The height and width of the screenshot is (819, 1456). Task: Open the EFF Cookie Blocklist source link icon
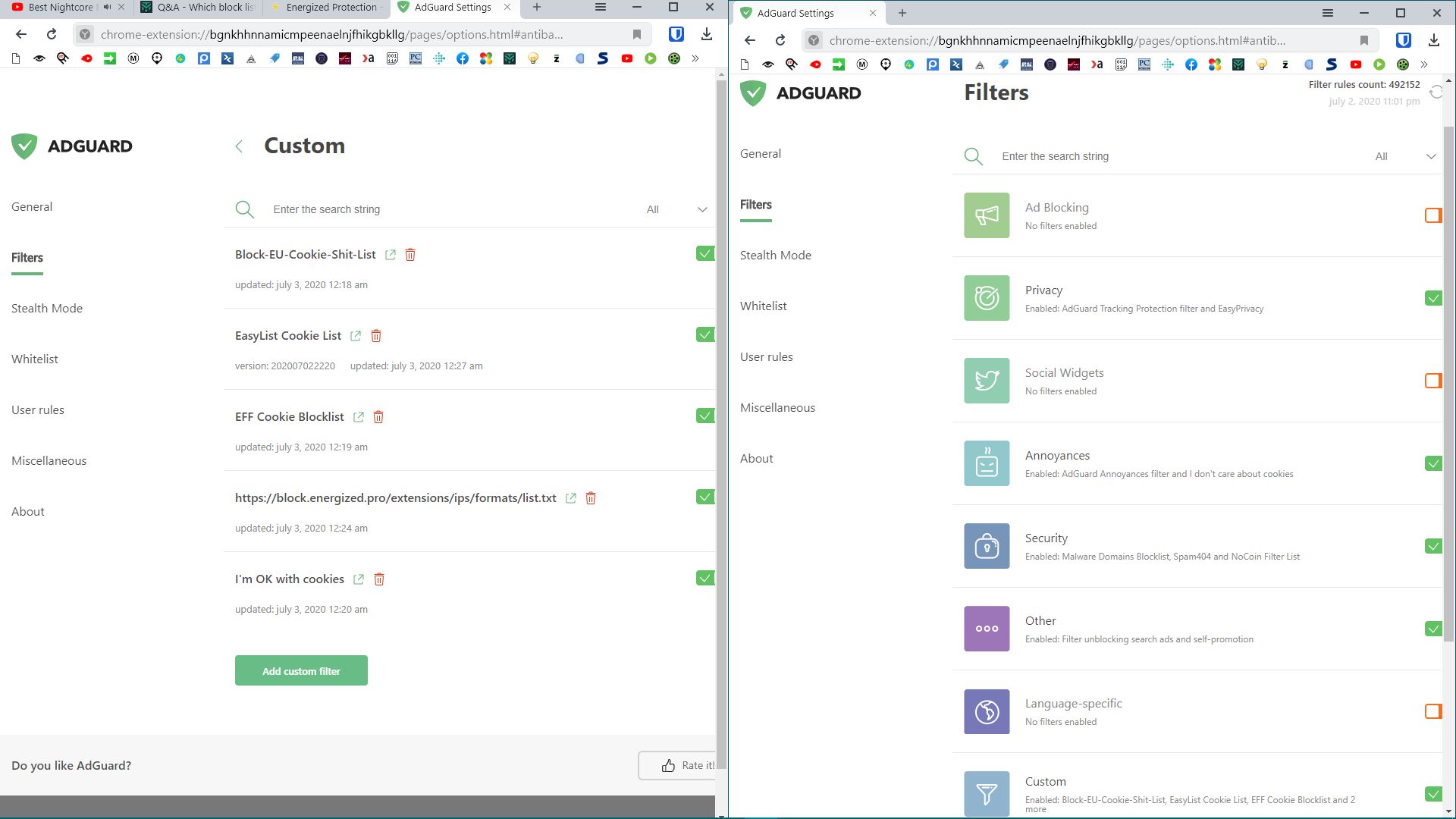359,417
